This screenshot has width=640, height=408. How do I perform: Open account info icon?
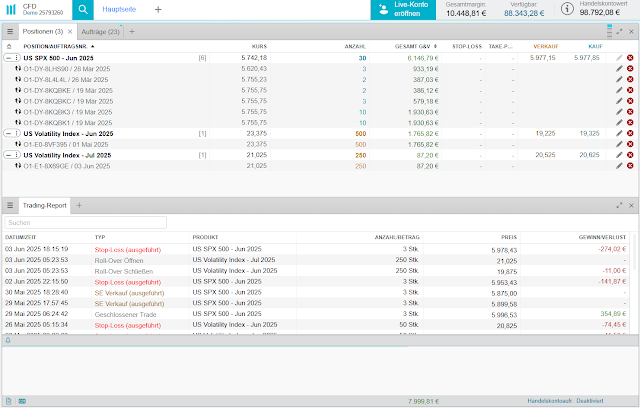point(567,9)
